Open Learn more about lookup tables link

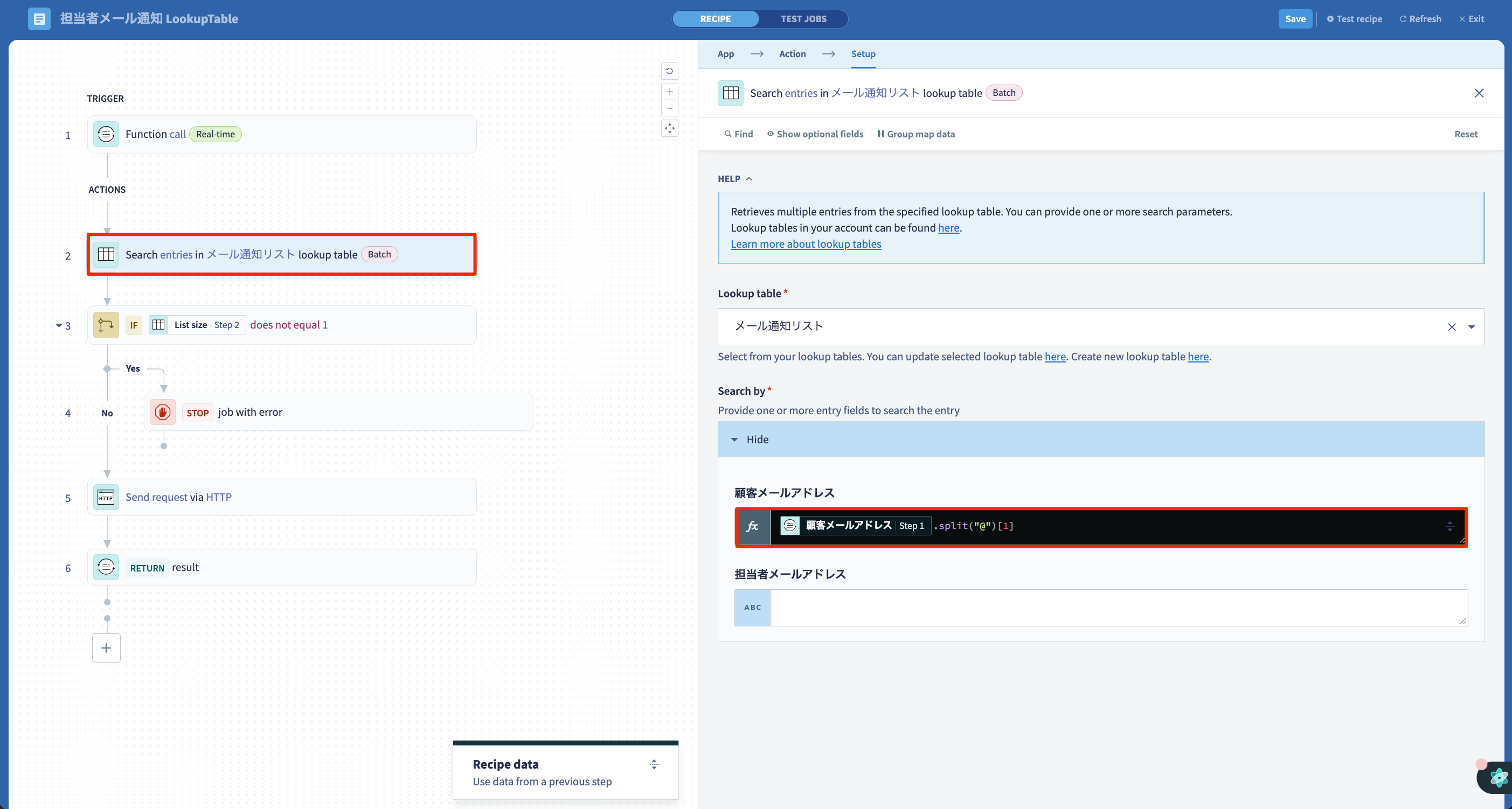pyautogui.click(x=805, y=244)
